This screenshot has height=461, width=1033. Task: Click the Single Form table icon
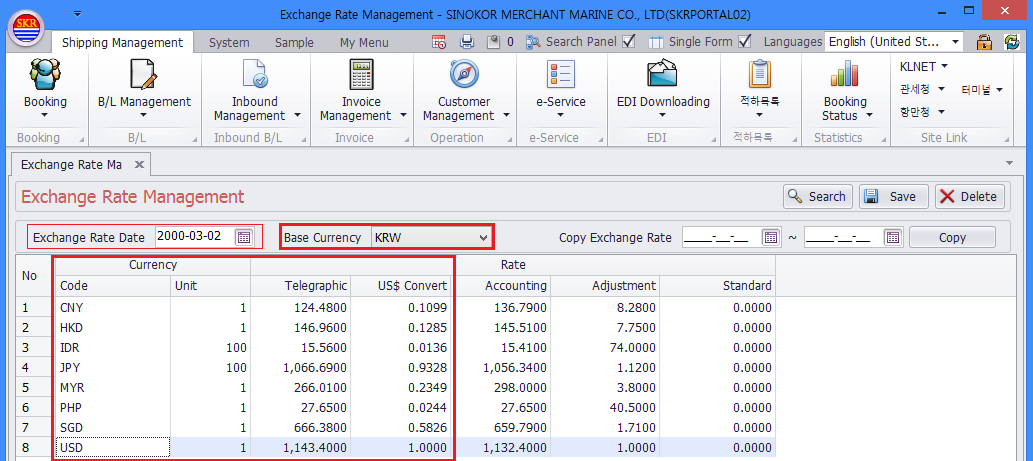tap(656, 42)
